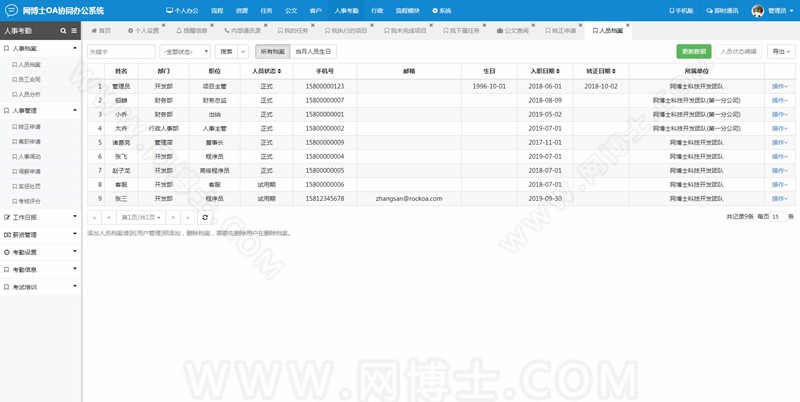Click the phone number 15812345678
Viewport: 800px width, 402px height.
click(325, 198)
